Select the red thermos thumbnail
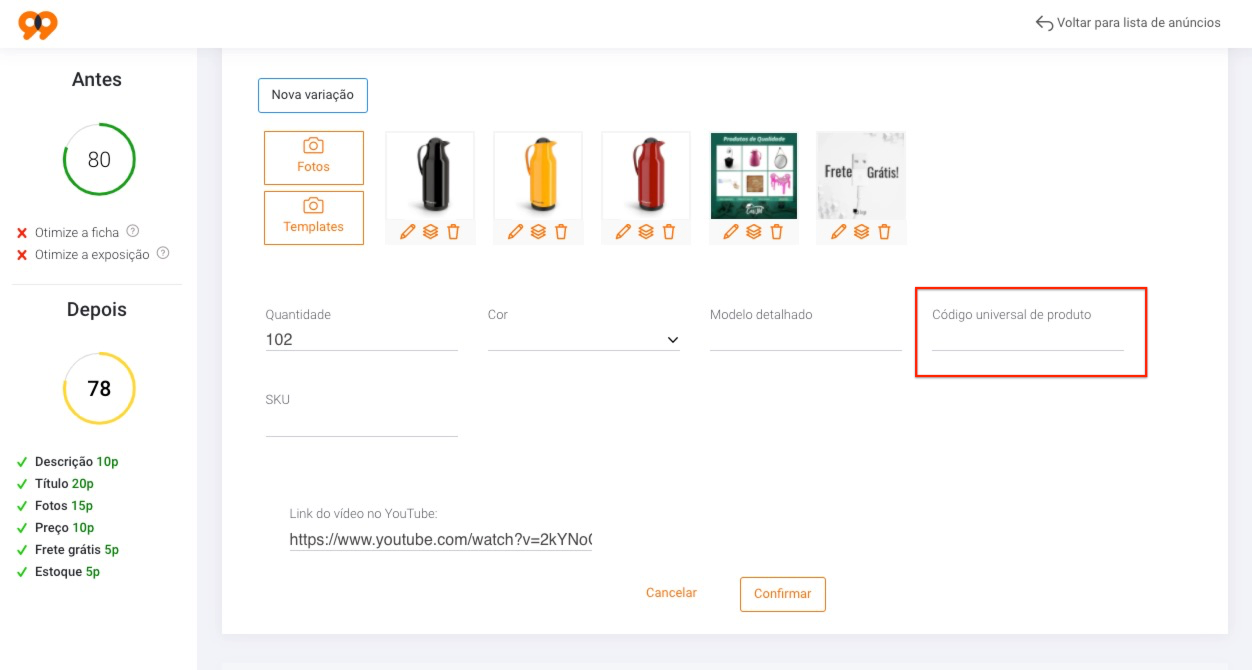1252x670 pixels. coord(646,175)
